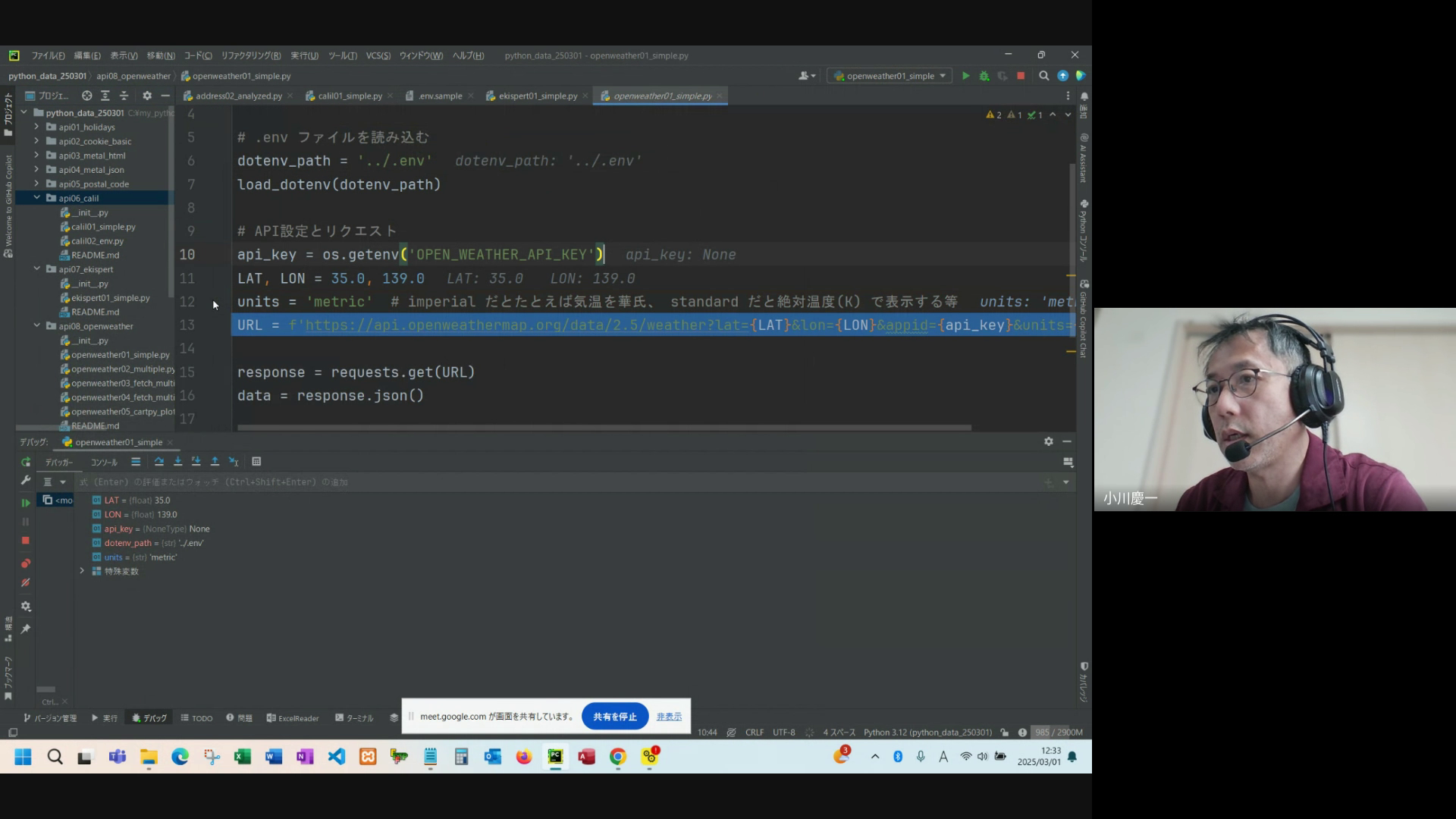Open the リファクタリング(R) menu

click(250, 55)
